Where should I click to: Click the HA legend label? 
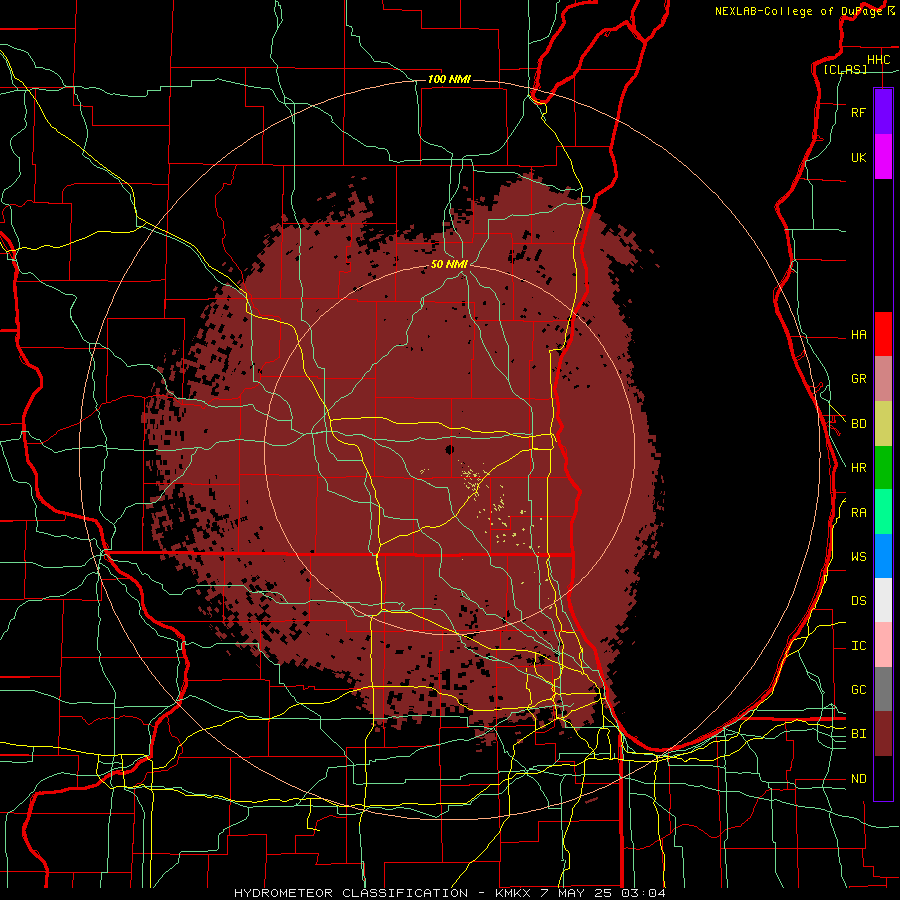click(858, 334)
